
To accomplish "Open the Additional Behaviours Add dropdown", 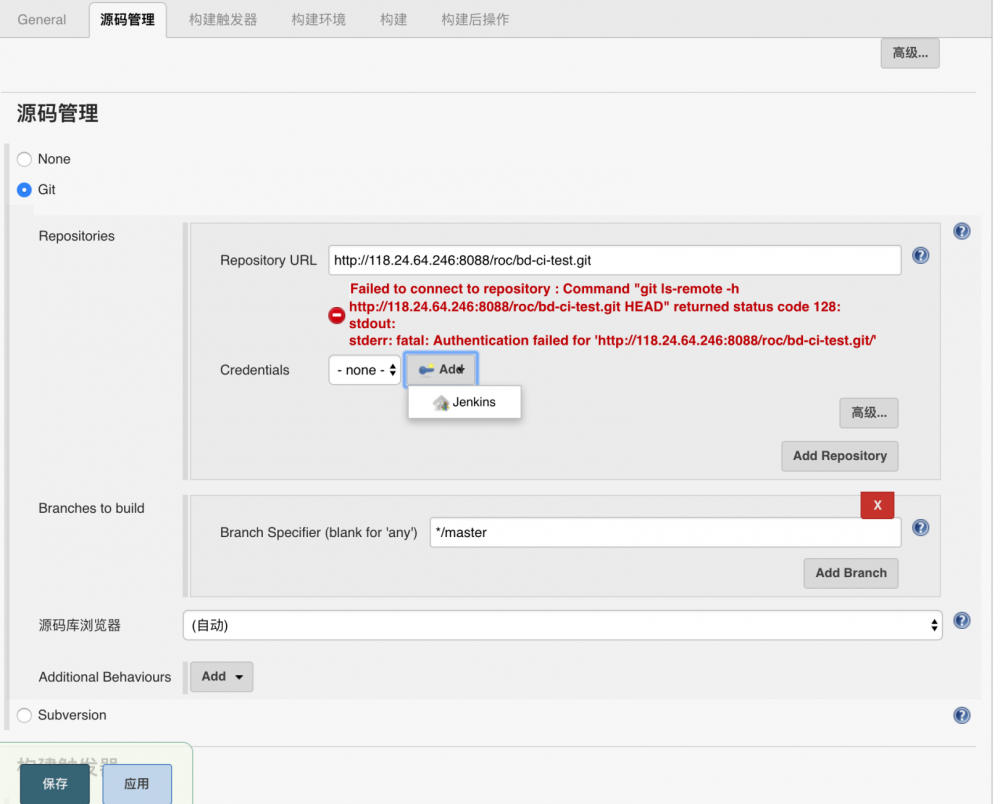I will tap(221, 677).
